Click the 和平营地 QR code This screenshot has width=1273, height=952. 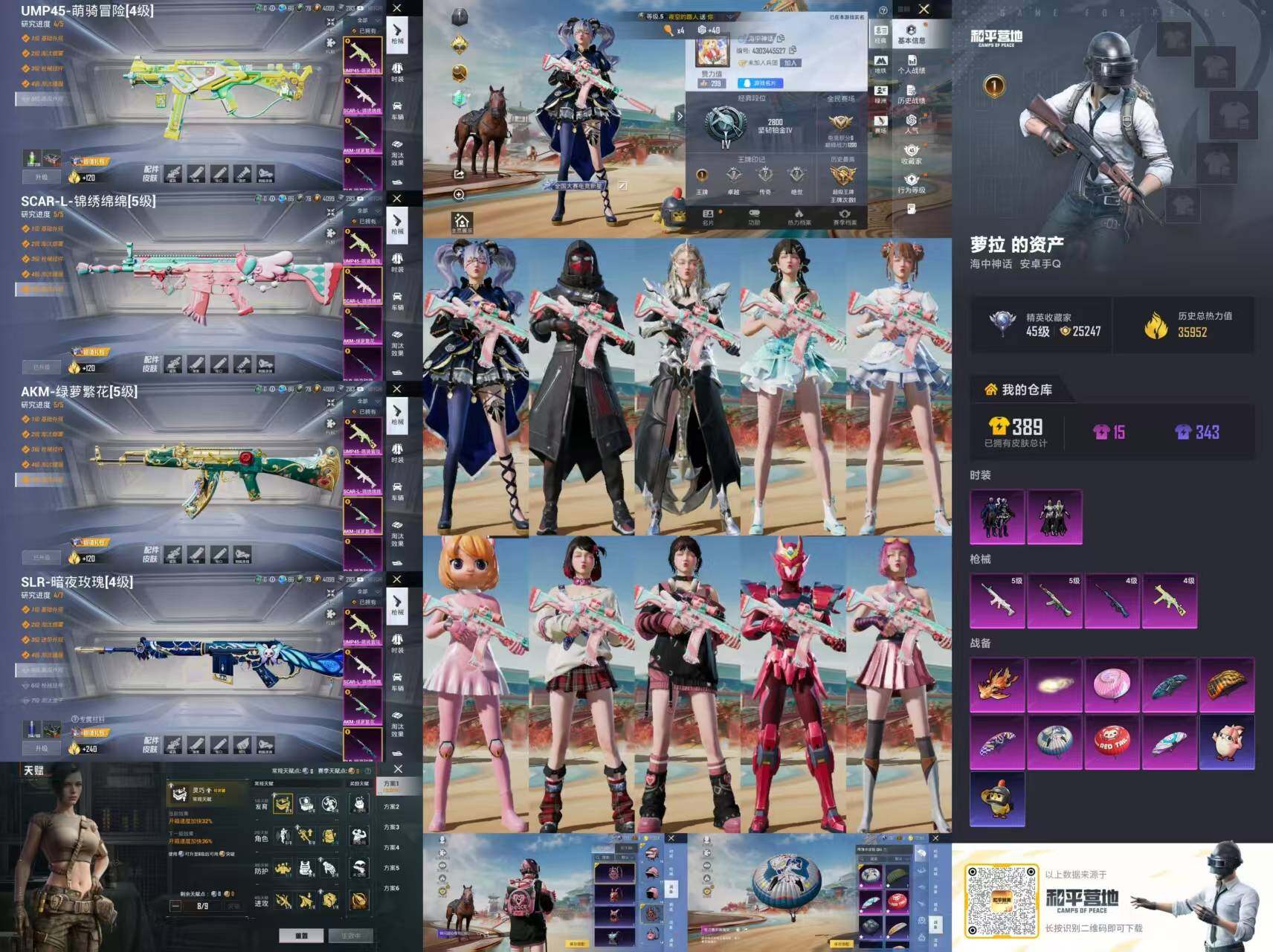pos(1001,900)
